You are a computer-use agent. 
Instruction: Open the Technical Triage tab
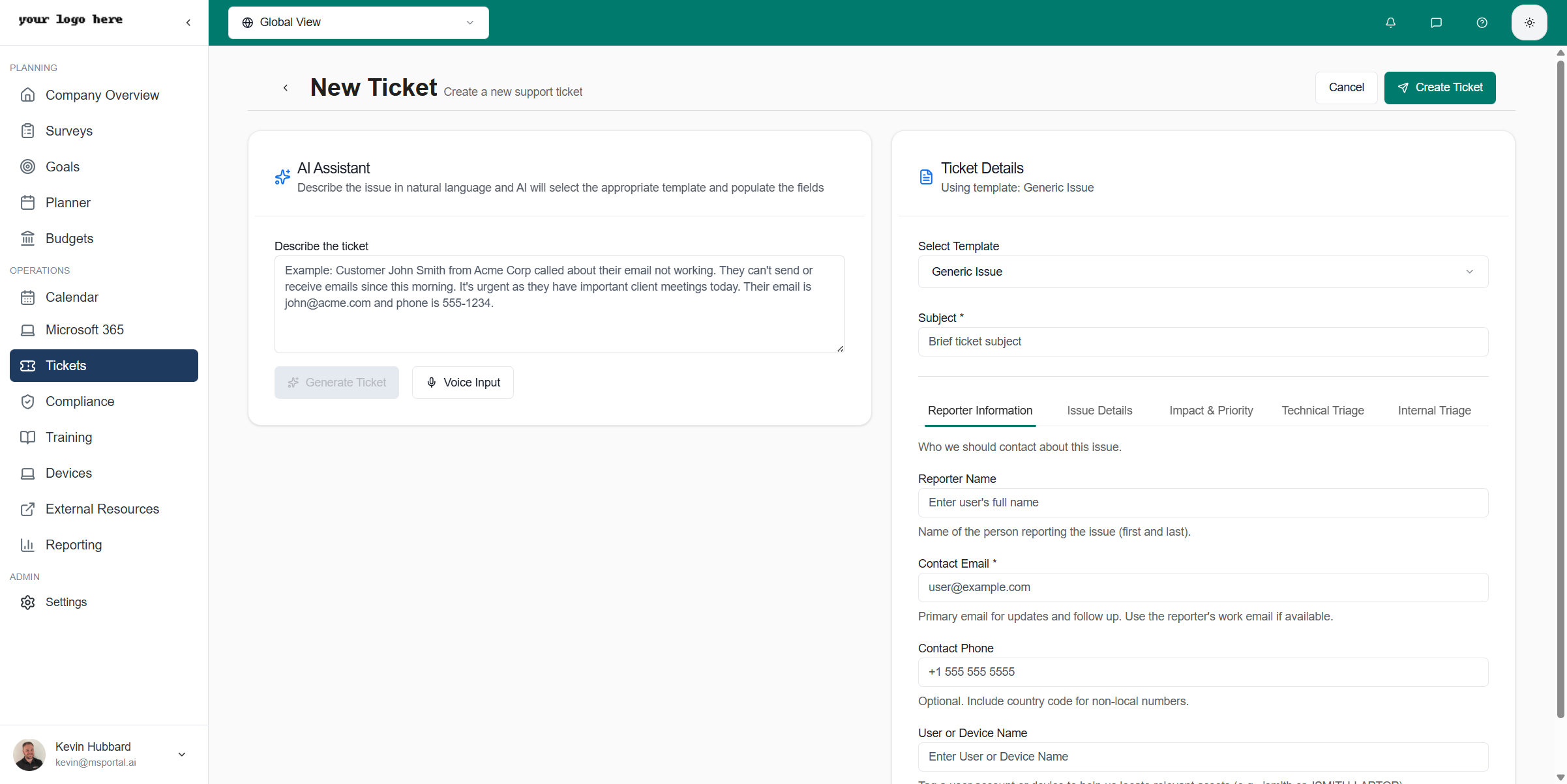coord(1322,411)
